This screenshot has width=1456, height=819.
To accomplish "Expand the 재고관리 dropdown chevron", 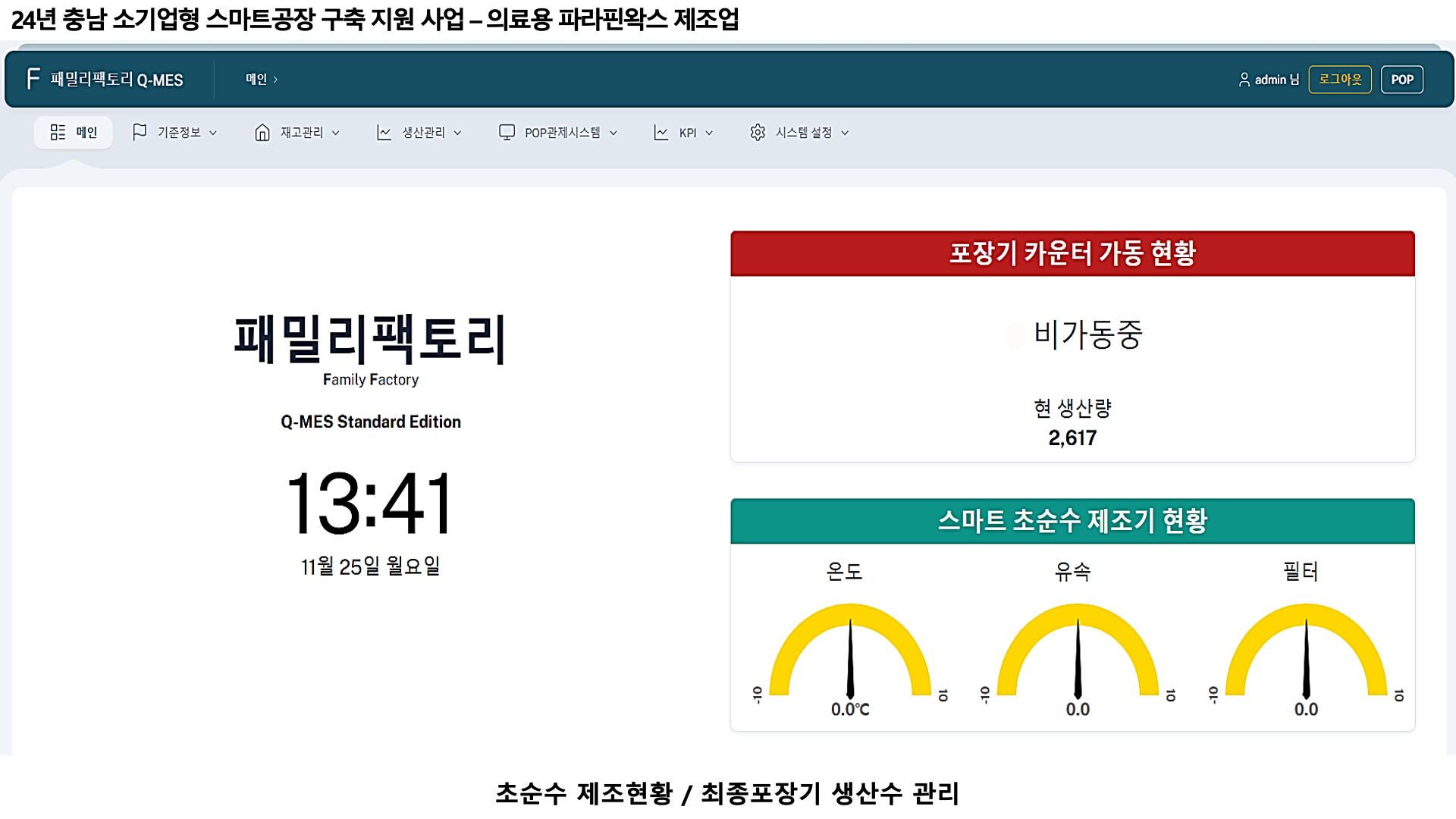I will pyautogui.click(x=336, y=133).
